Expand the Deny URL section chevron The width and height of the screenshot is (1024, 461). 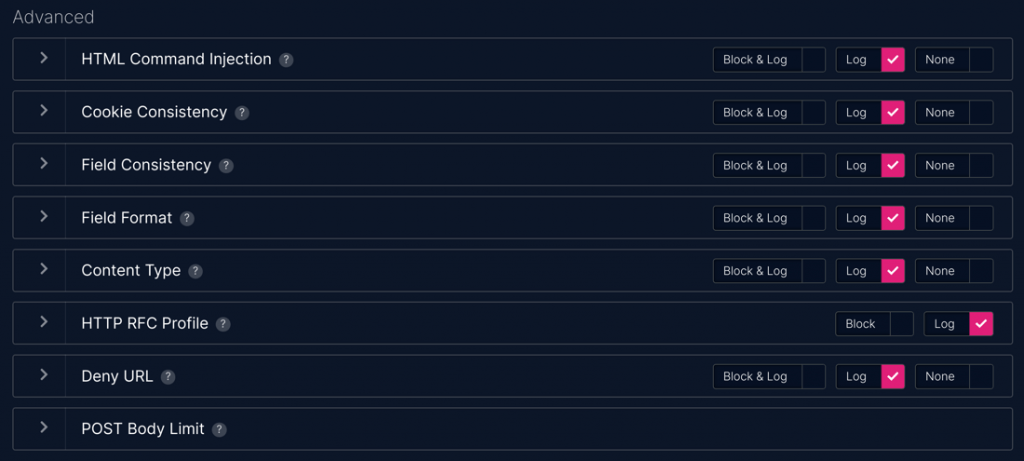pyautogui.click(x=44, y=375)
